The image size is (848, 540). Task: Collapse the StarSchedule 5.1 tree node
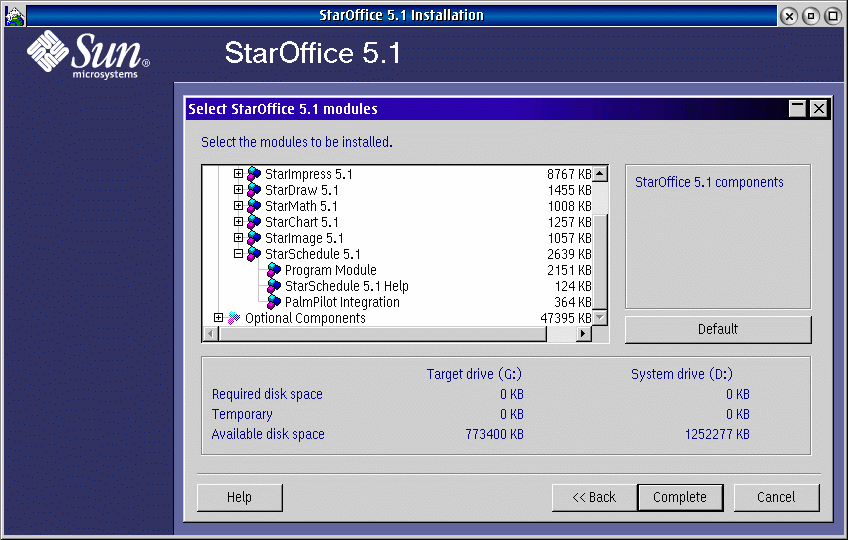coord(238,253)
